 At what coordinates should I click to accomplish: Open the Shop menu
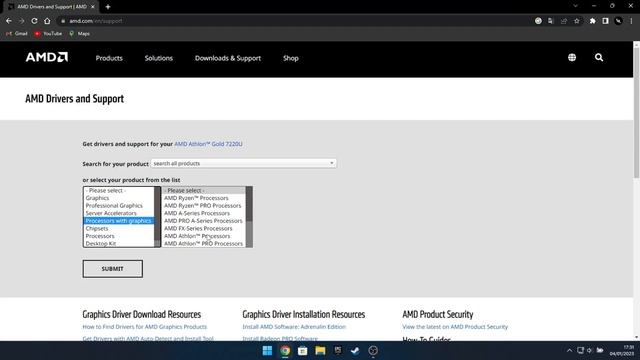point(291,58)
